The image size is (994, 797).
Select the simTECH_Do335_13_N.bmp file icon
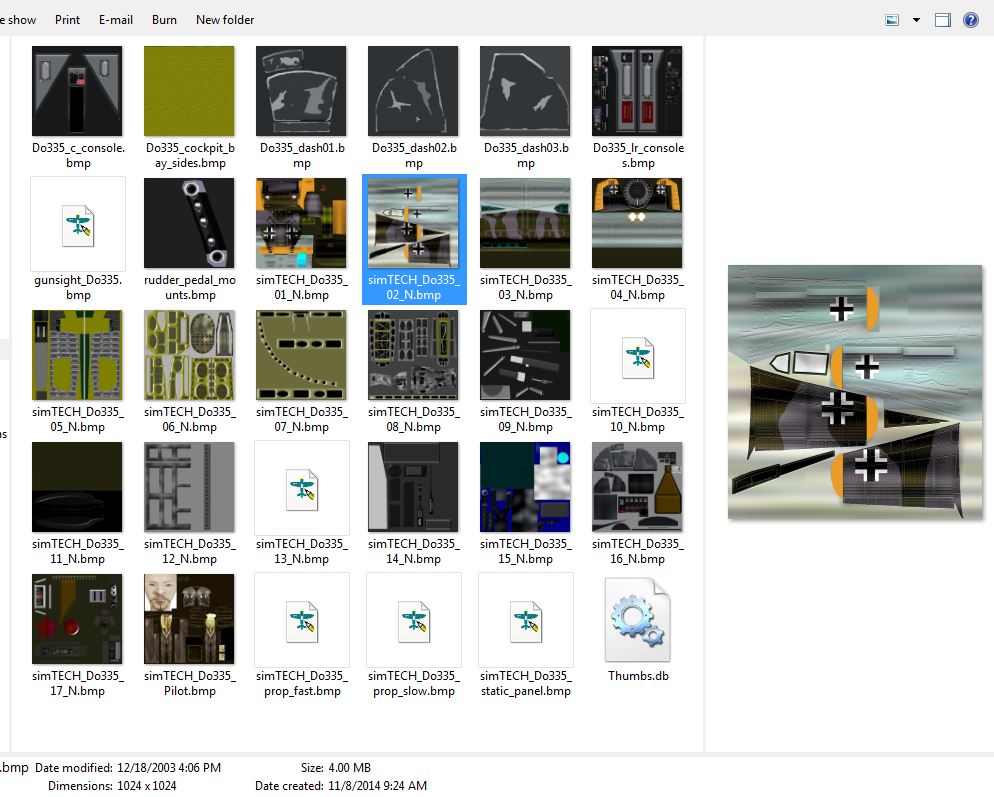coord(302,488)
